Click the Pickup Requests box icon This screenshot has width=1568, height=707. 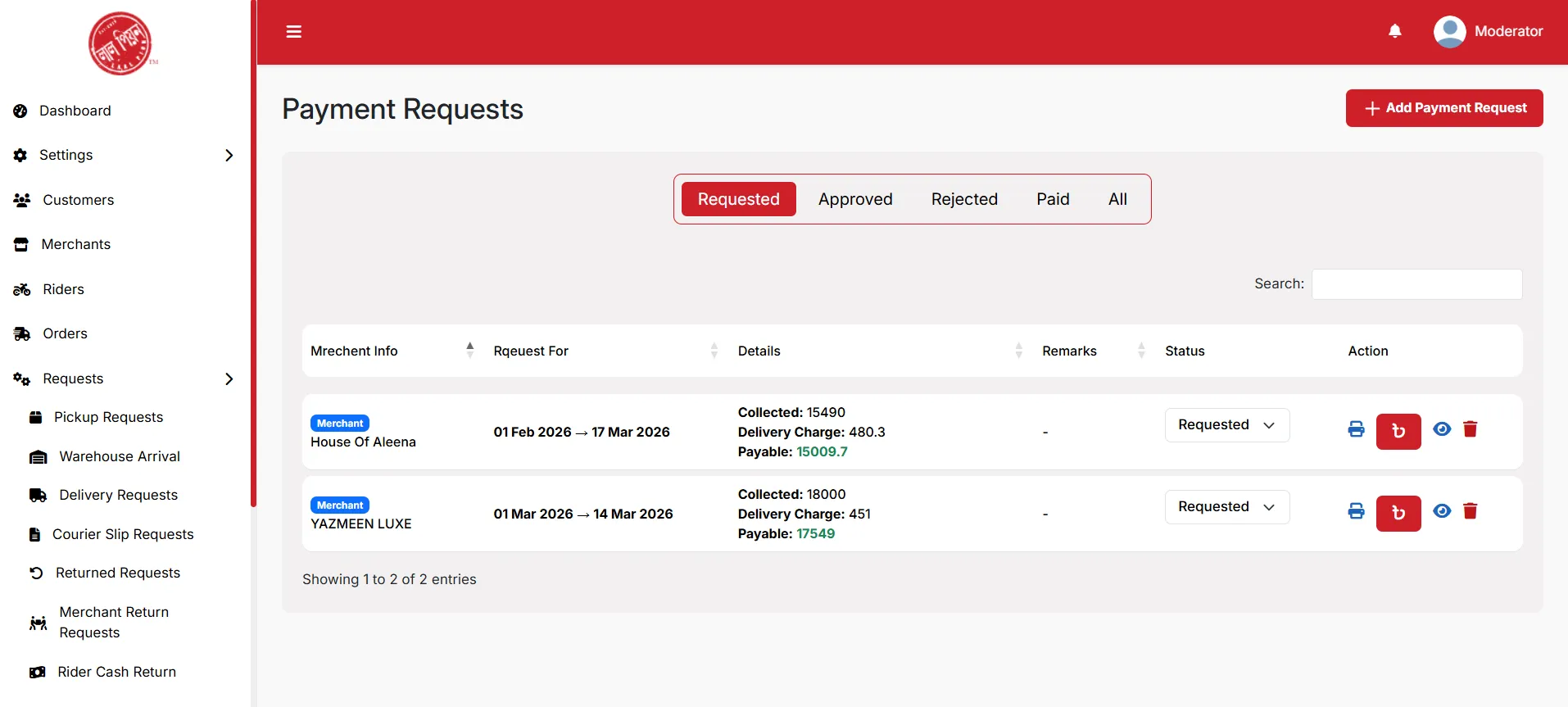pyautogui.click(x=35, y=417)
